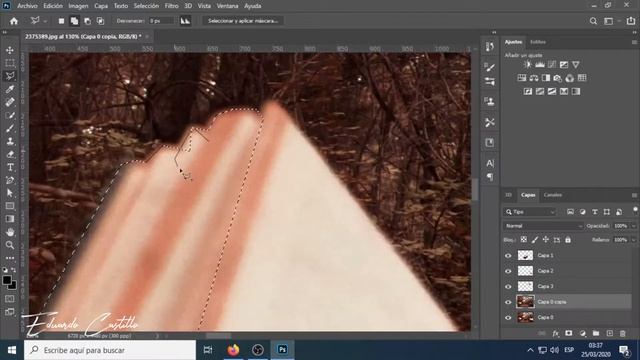Set the foreground color swatch
Viewport: 640px width, 360px height.
7,280
